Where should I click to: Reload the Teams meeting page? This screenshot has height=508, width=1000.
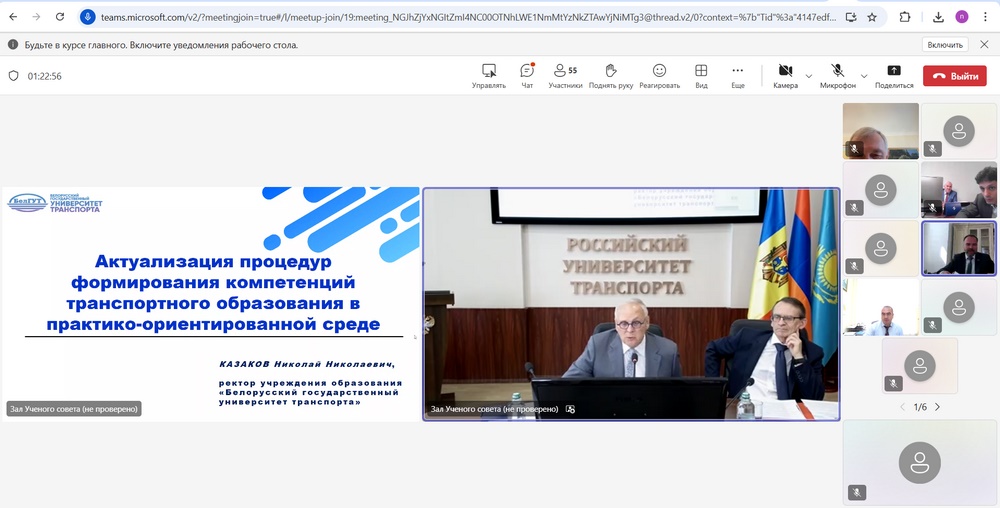60,17
